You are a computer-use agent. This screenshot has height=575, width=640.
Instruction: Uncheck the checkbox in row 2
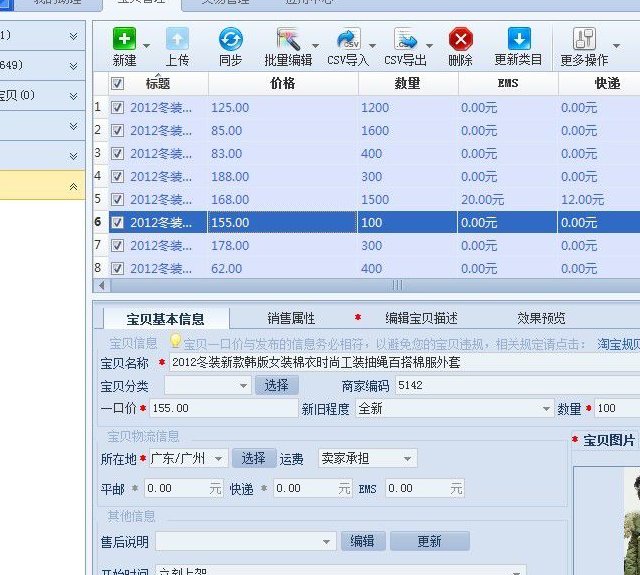[x=117, y=130]
